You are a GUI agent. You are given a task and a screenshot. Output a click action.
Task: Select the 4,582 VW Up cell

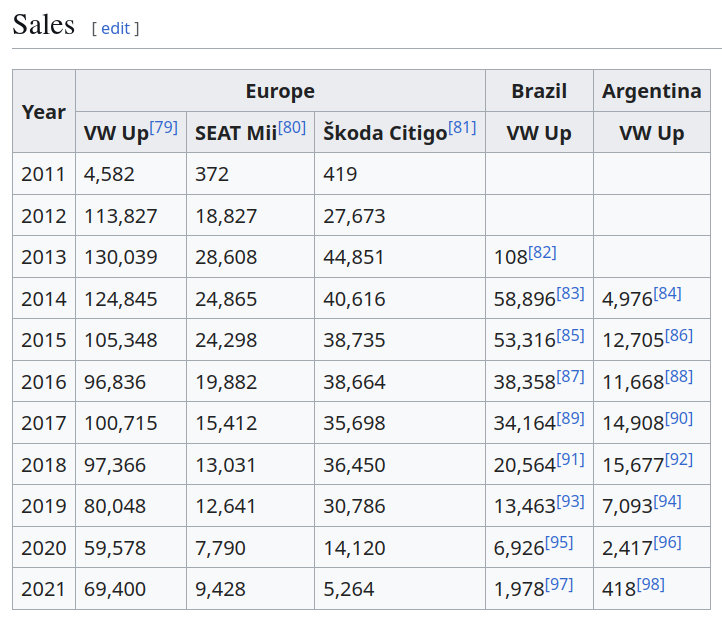click(x=131, y=174)
